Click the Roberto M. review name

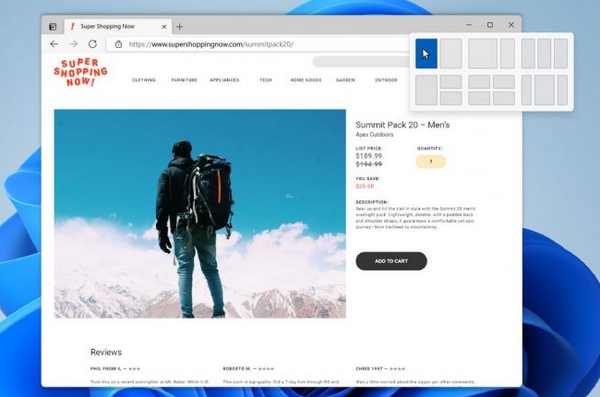click(x=237, y=369)
